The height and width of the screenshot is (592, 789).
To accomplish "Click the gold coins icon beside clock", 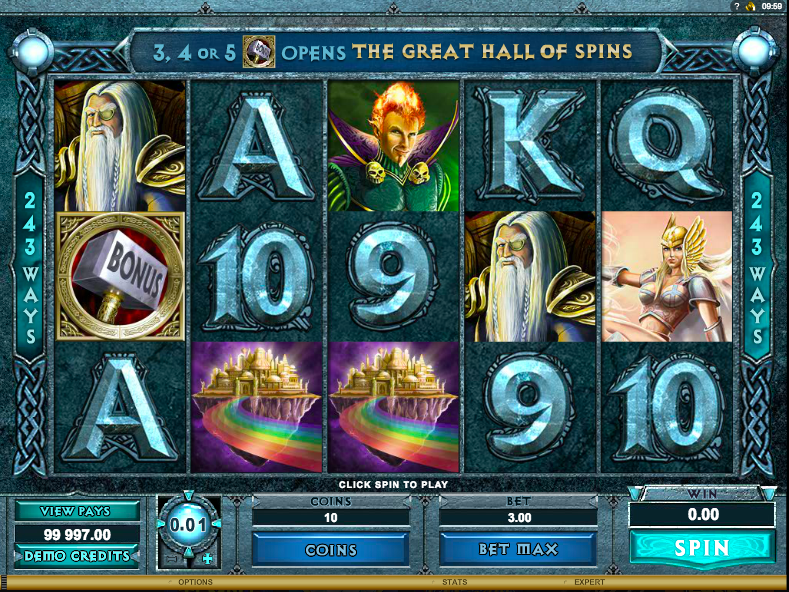I will coord(750,6).
